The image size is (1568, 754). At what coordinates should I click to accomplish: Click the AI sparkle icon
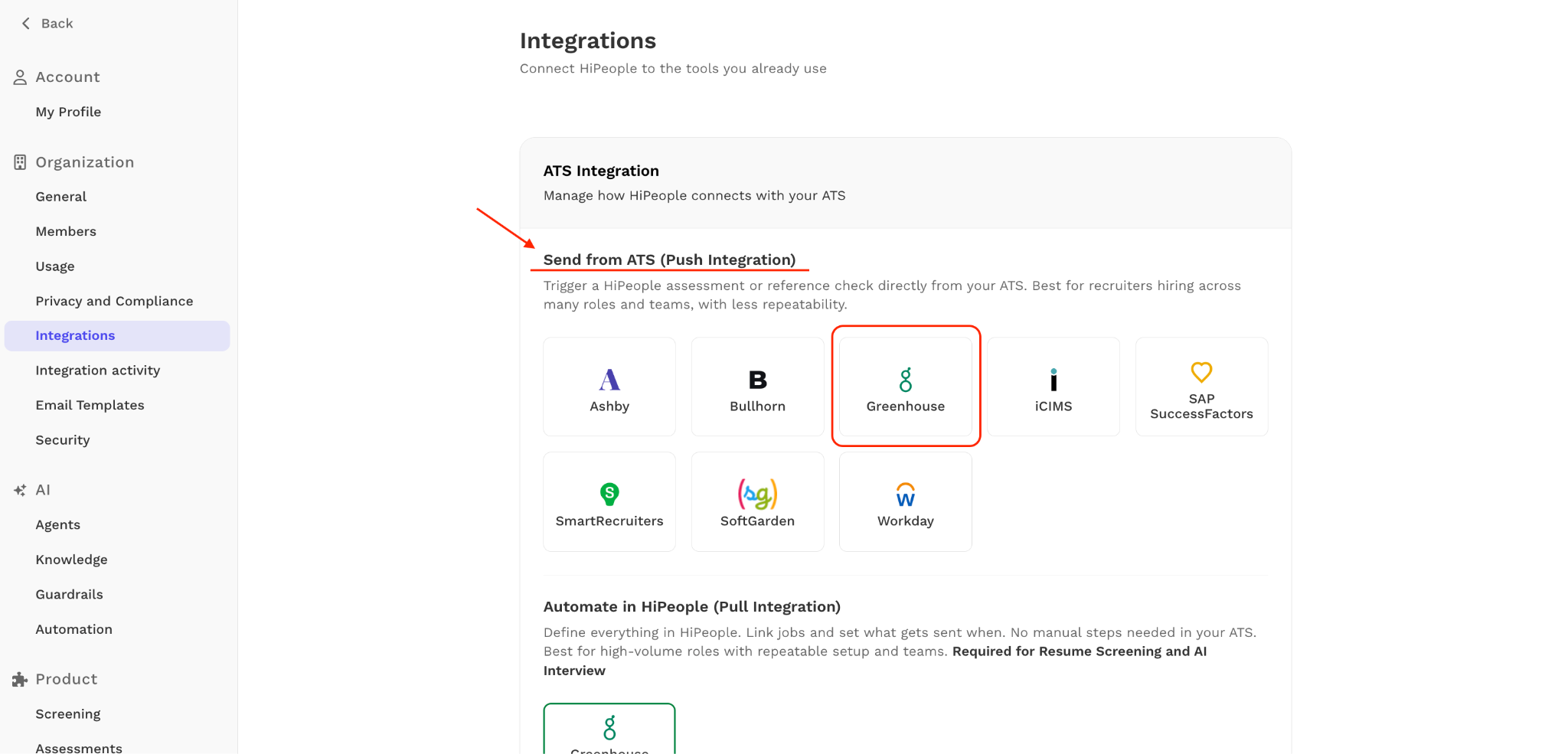pos(20,490)
